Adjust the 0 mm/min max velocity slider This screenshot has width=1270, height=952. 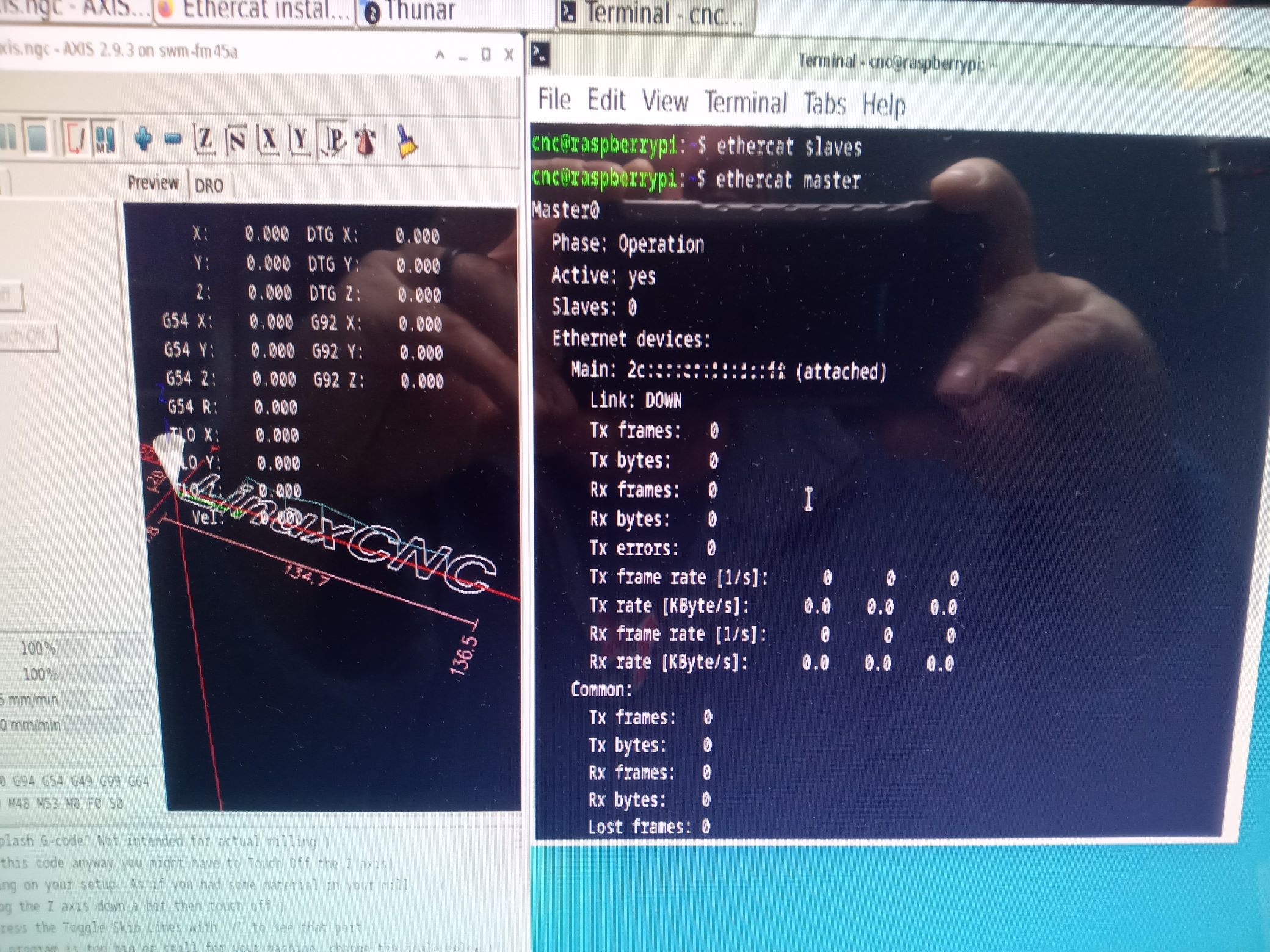109,726
